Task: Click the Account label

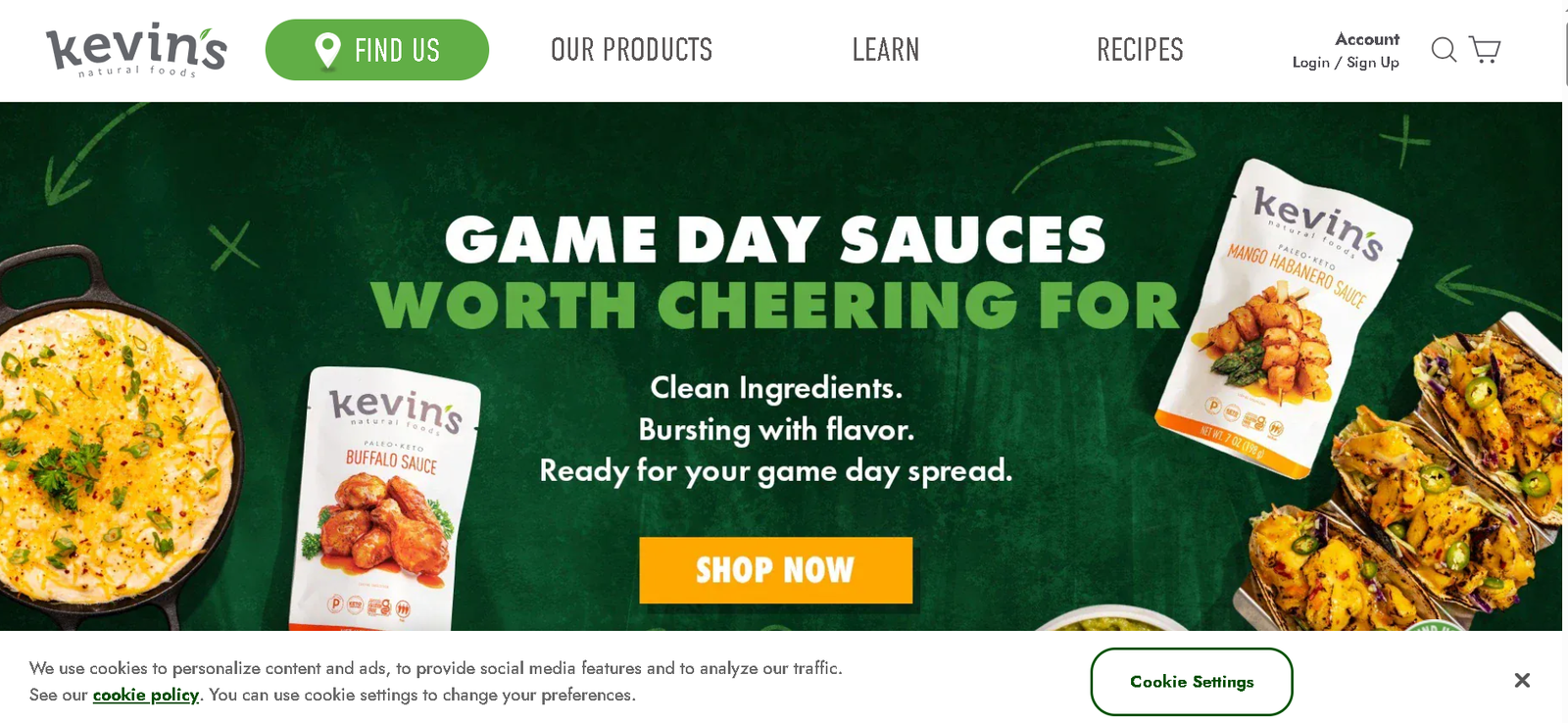Action: pos(1367,39)
